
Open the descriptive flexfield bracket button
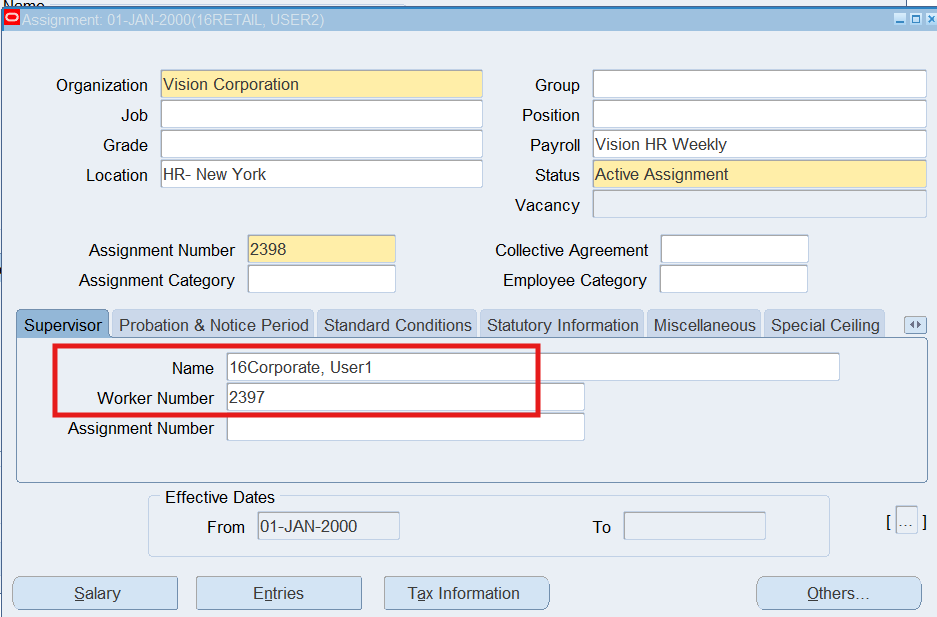[906, 521]
